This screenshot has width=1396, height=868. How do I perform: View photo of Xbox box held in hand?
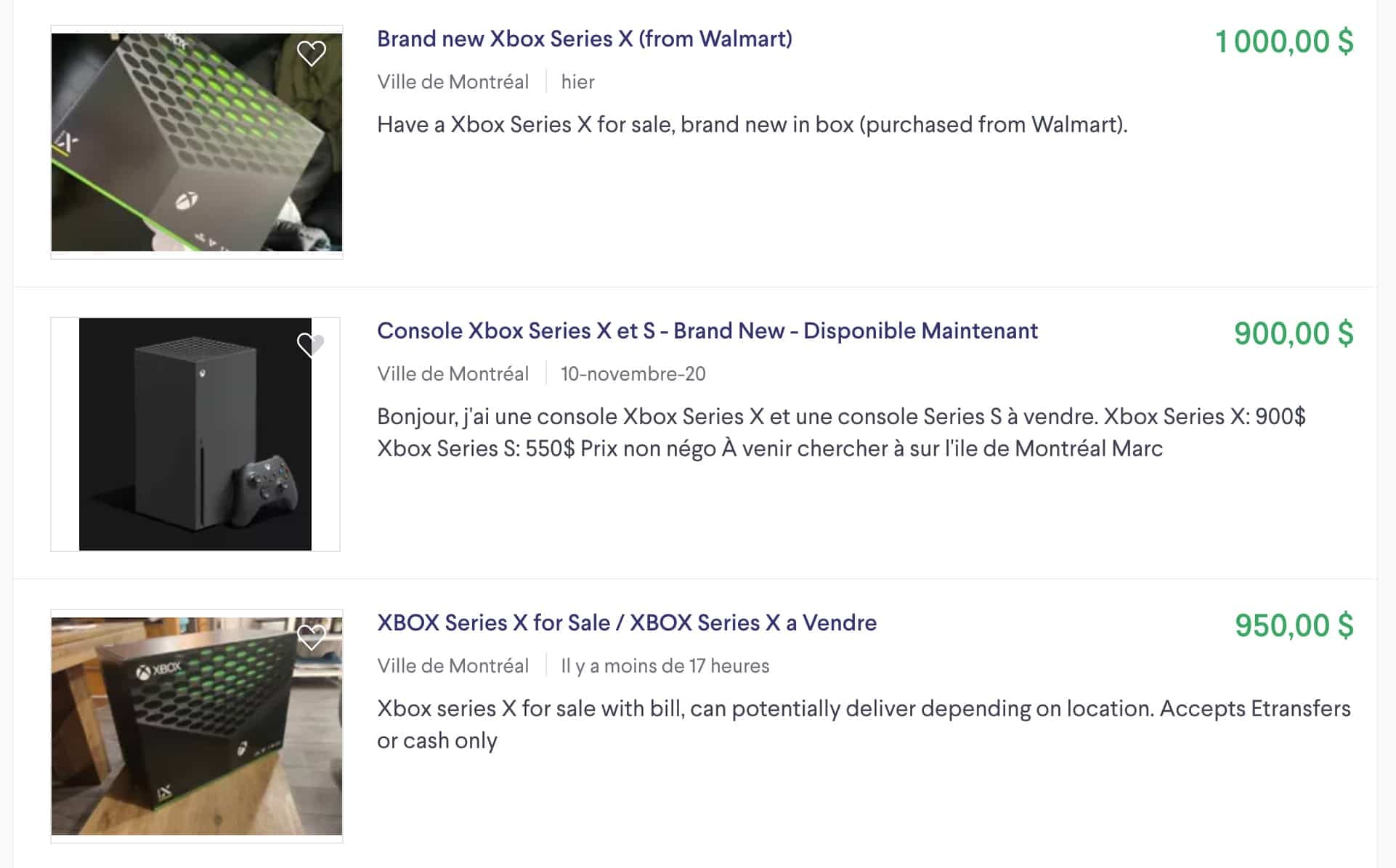[x=197, y=142]
